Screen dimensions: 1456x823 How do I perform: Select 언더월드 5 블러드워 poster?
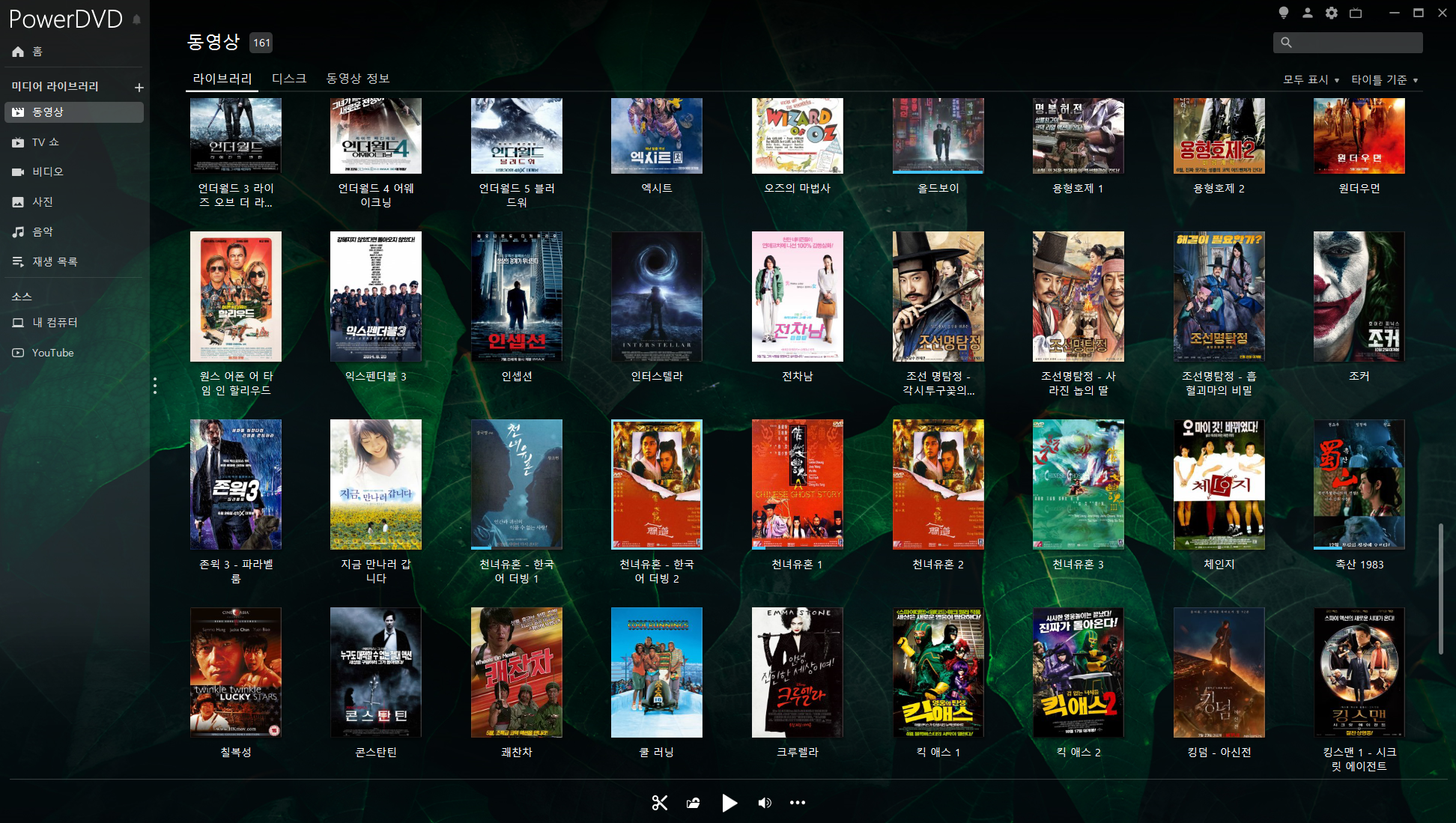517,136
